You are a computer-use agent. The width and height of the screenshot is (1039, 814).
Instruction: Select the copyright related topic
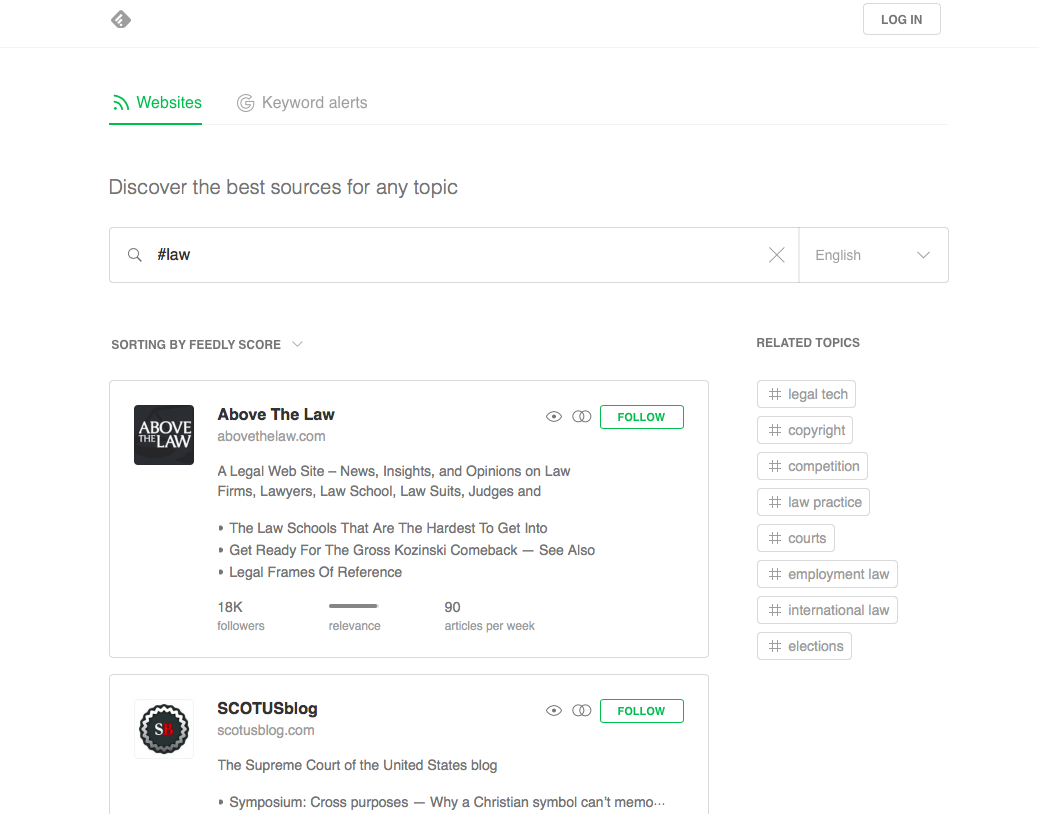tap(805, 430)
